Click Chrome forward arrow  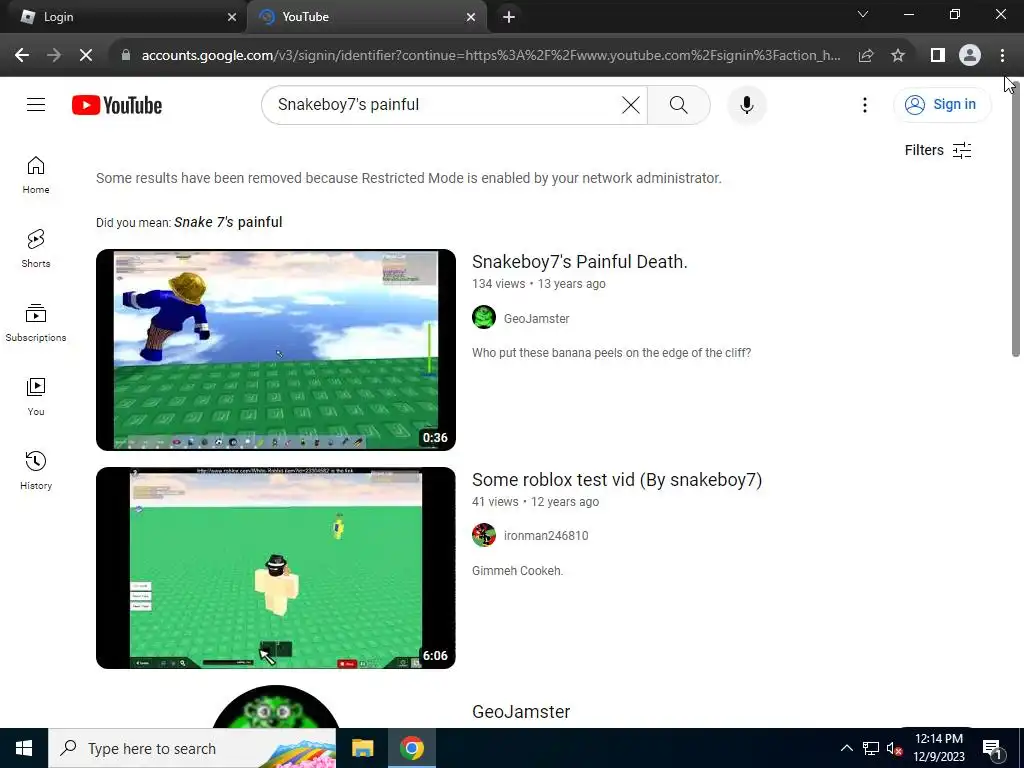tap(54, 55)
